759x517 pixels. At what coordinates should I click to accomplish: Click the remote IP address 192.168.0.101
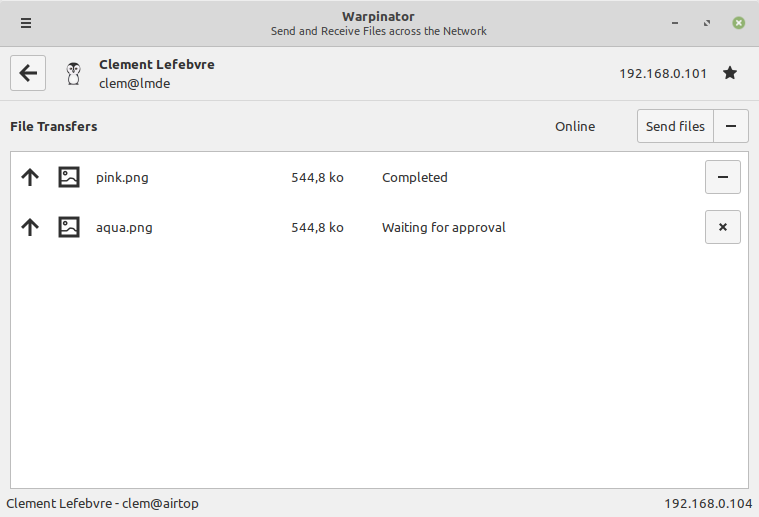click(663, 73)
